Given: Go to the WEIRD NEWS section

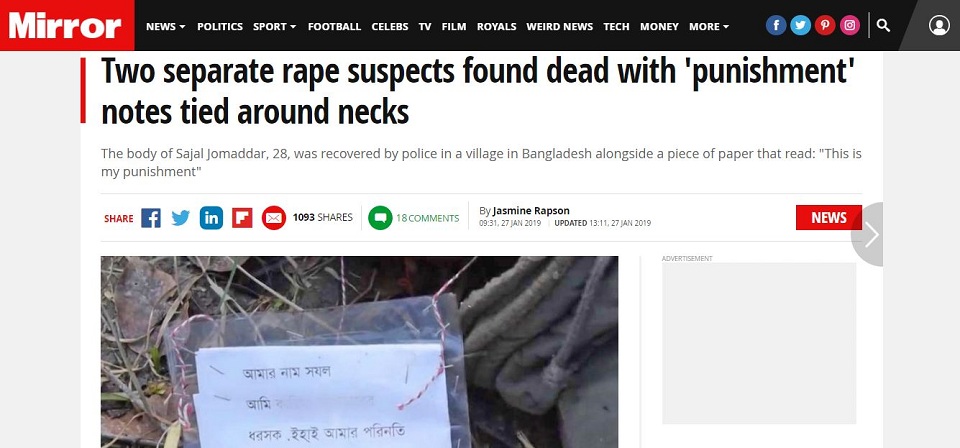Looking at the screenshot, I should 560,26.
